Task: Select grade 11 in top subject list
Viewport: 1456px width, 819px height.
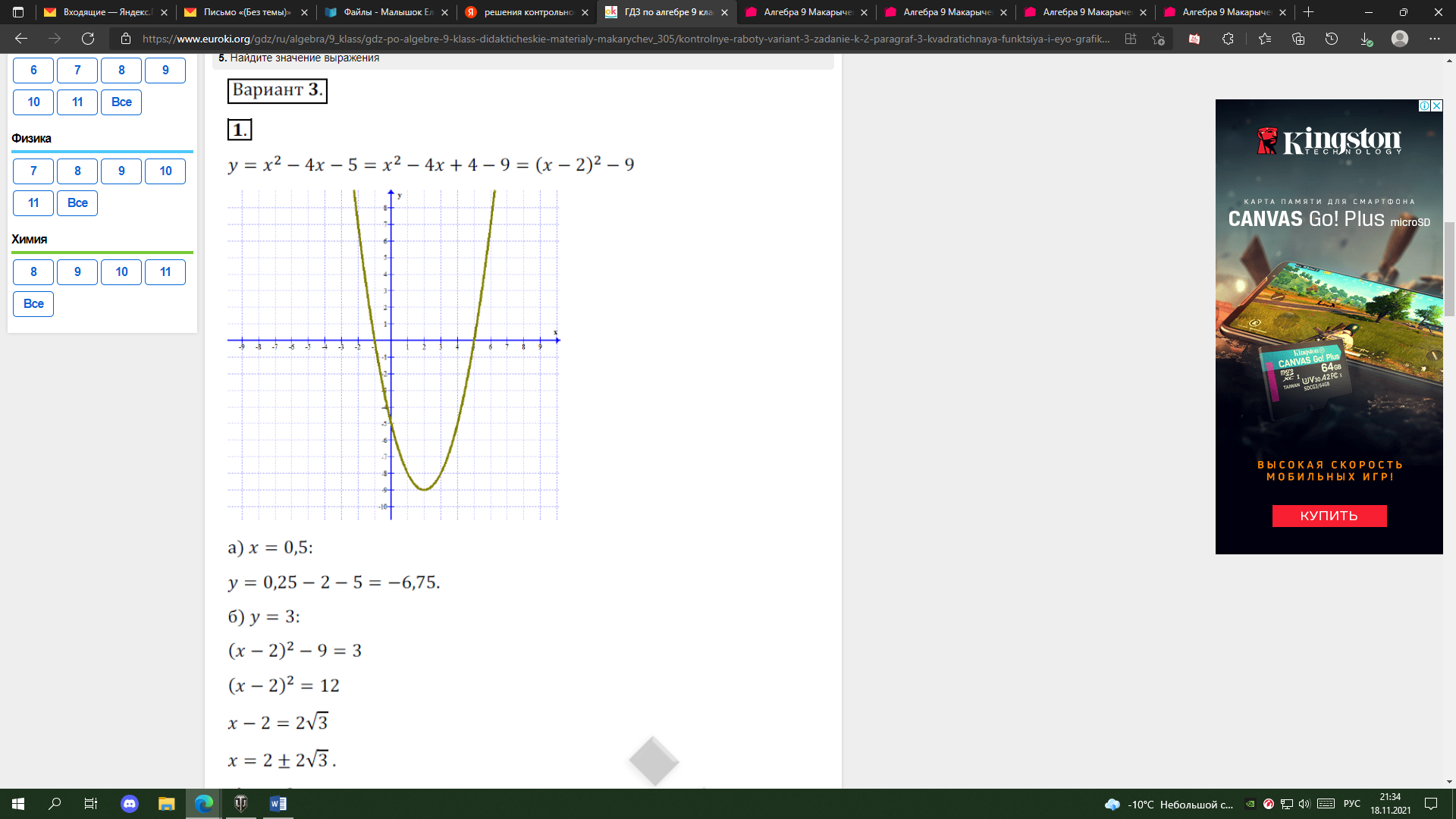Action: [x=77, y=102]
